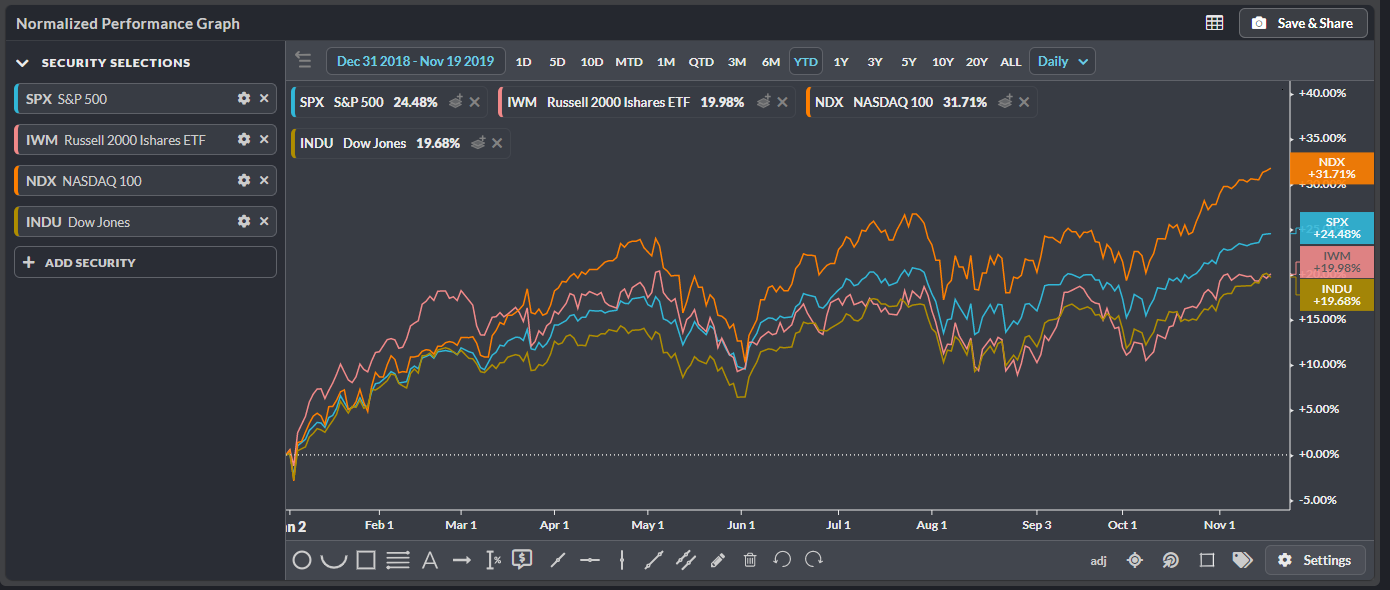Screen dimensions: 1390x590
Task: Select the YTD time range
Action: point(805,61)
